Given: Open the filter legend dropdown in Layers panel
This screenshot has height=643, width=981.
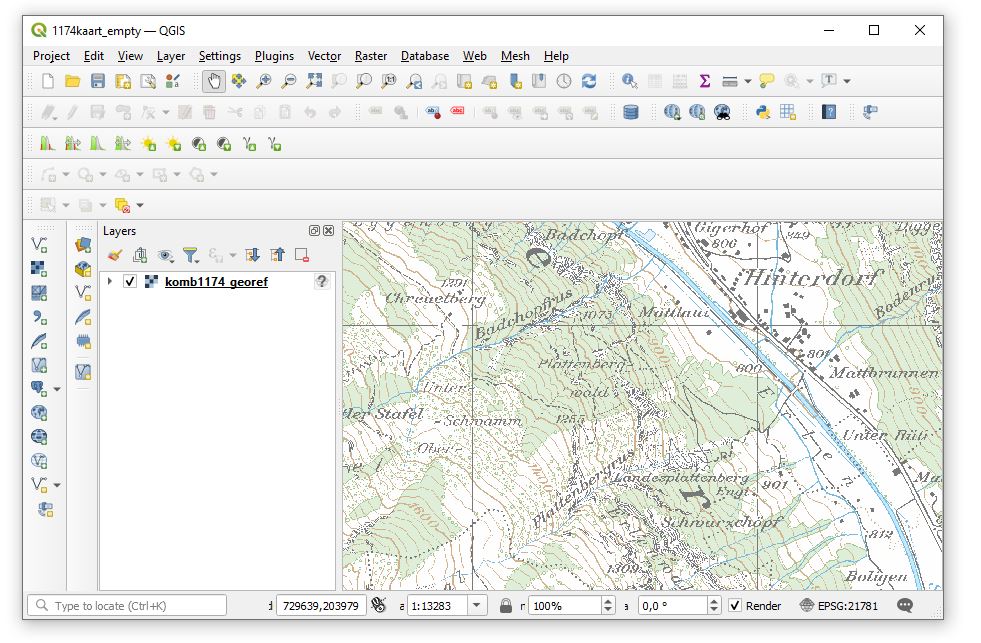Looking at the screenshot, I should click(191, 256).
